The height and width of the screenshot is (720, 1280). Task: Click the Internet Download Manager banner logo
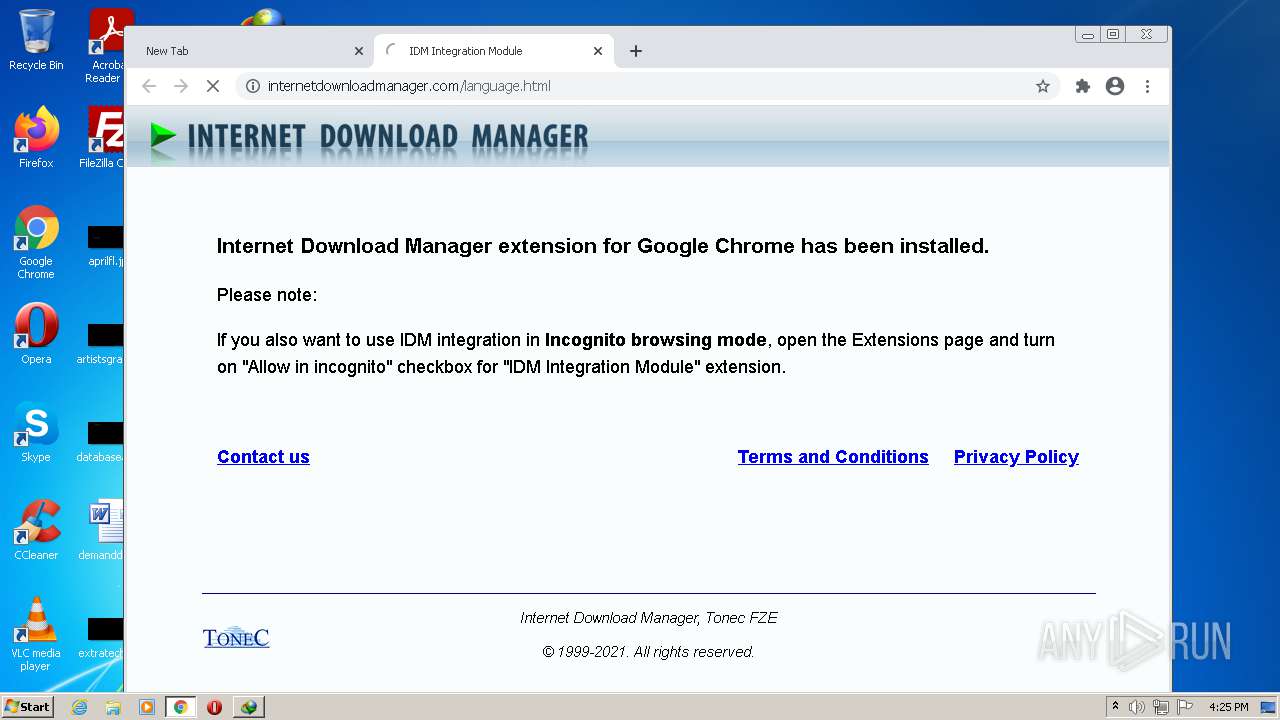pyautogui.click(x=369, y=137)
